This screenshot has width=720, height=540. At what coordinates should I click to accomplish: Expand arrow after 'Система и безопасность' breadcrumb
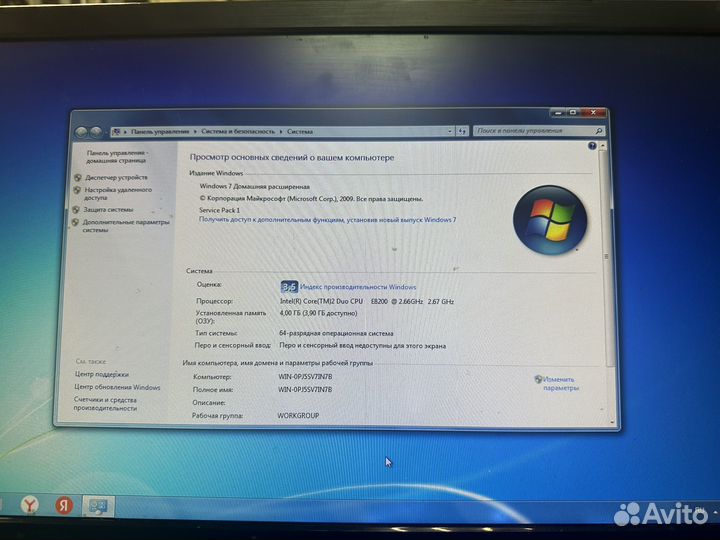tap(281, 132)
